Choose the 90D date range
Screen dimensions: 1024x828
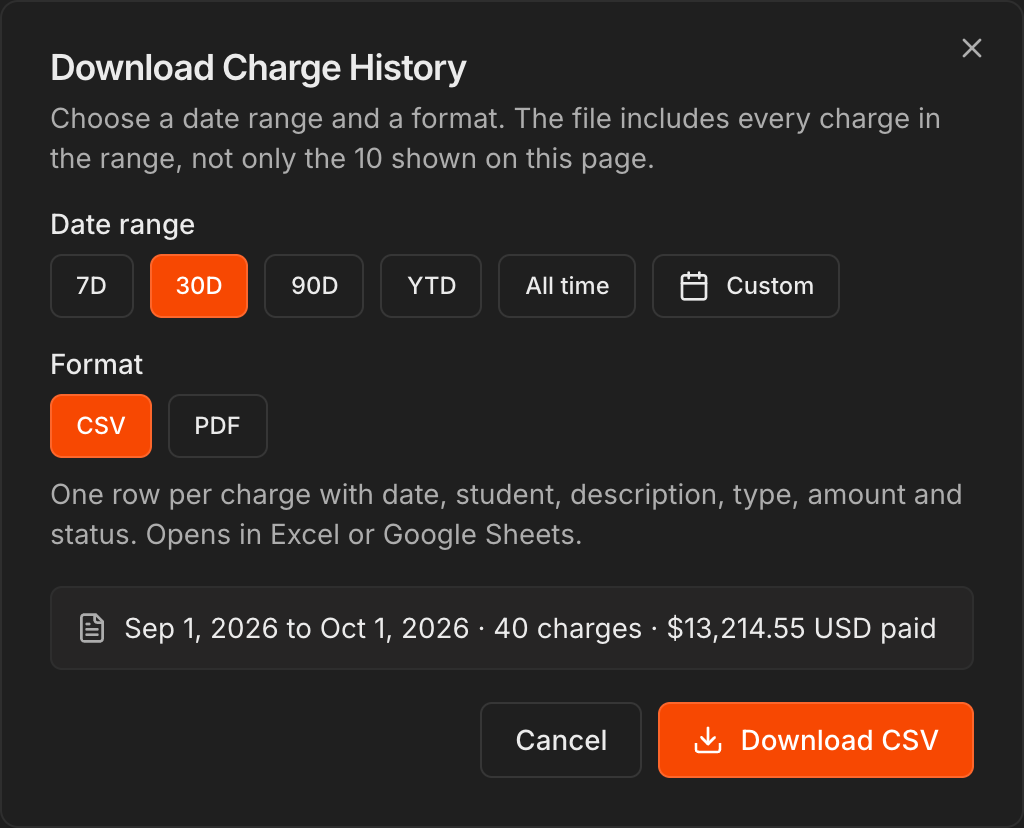click(x=314, y=286)
